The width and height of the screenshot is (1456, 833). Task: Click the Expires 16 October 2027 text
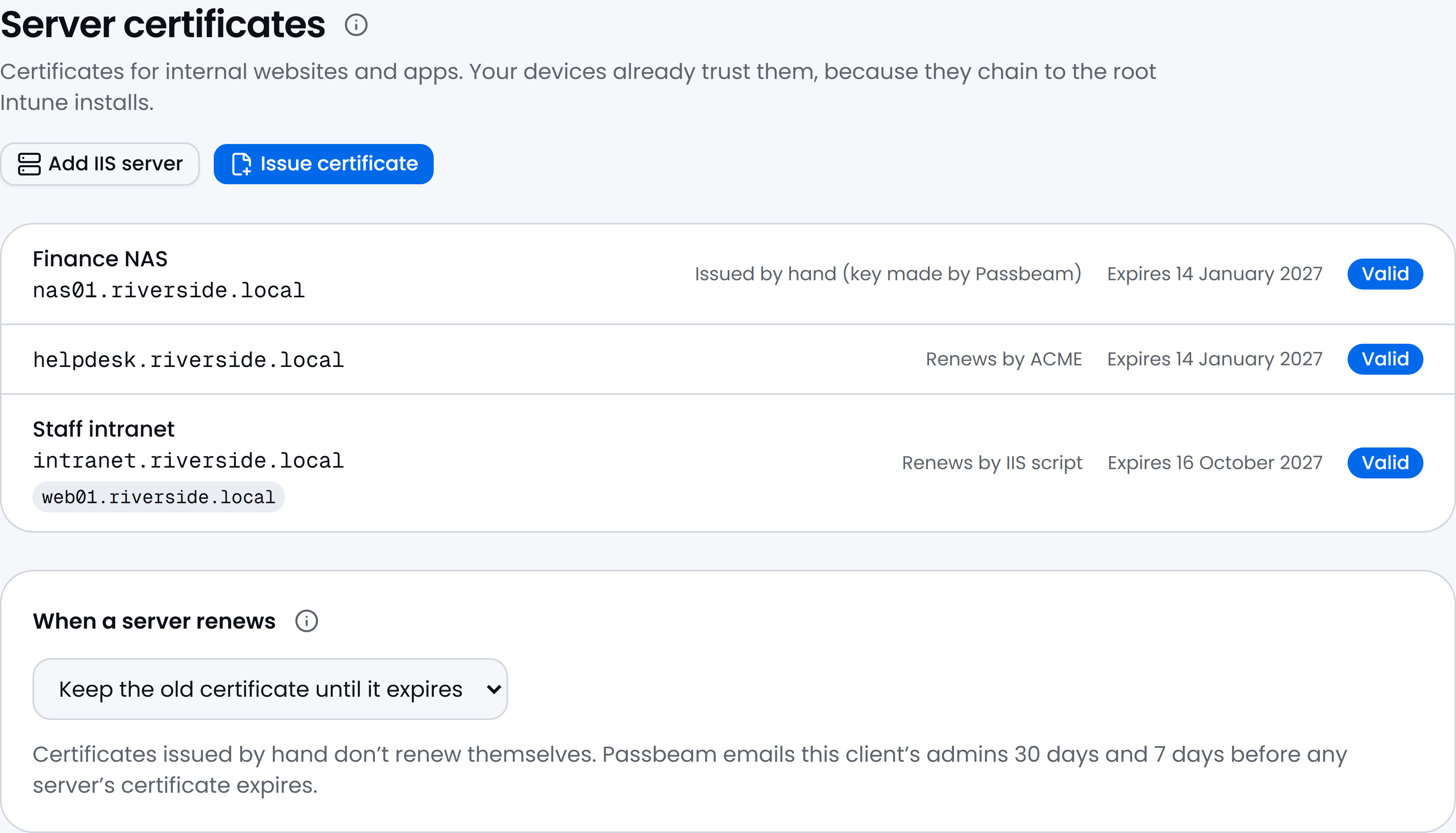pyautogui.click(x=1215, y=463)
